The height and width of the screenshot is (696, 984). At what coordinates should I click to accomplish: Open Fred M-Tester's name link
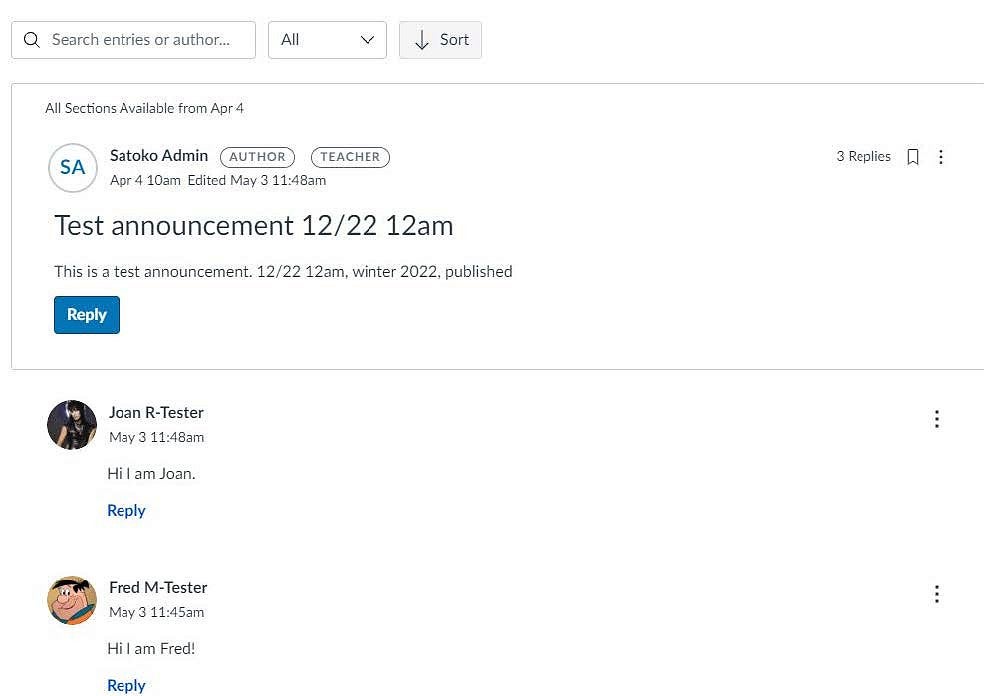click(158, 587)
